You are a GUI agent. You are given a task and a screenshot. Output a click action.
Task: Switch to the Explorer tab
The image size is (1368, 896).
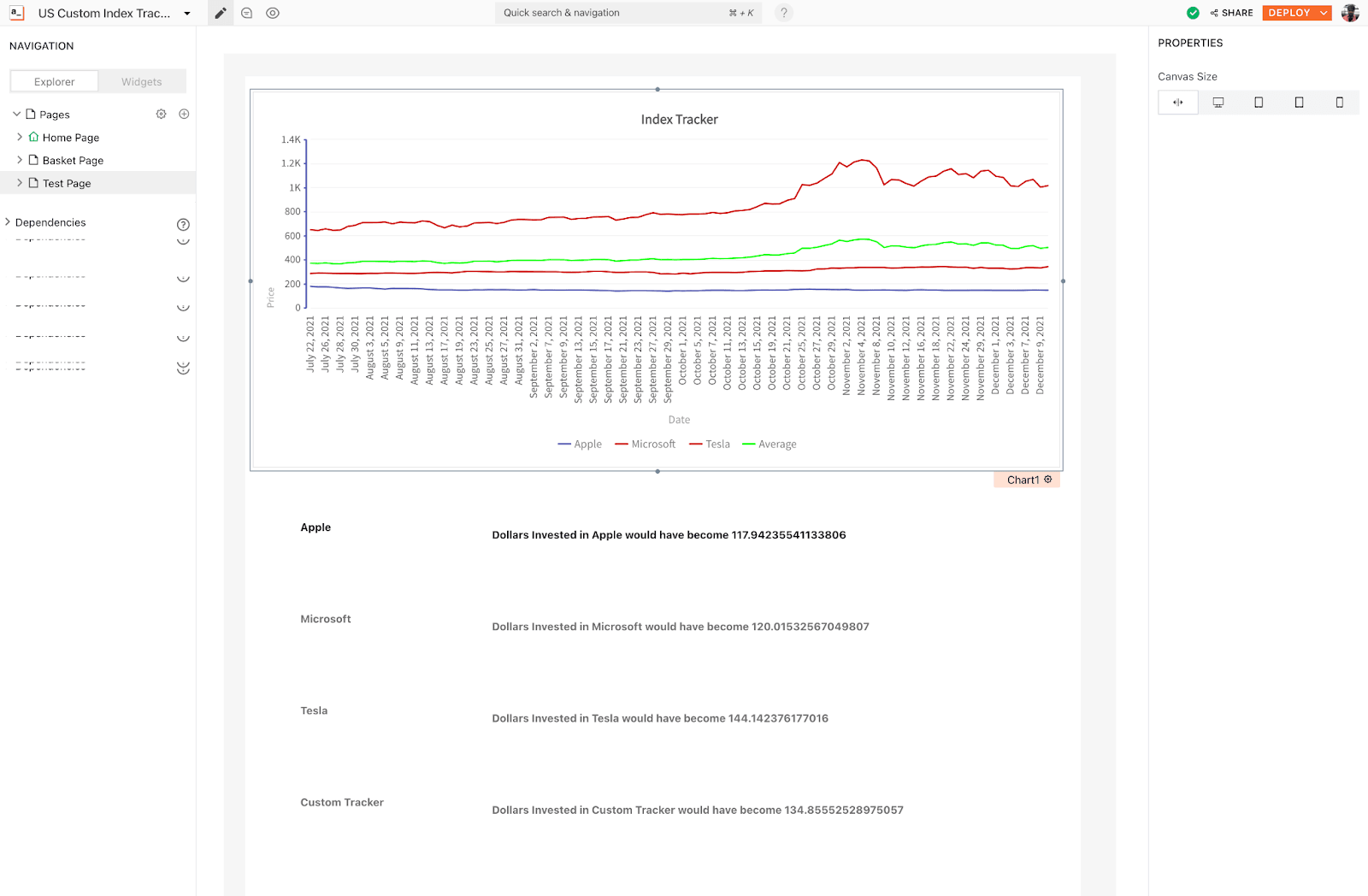[x=55, y=82]
